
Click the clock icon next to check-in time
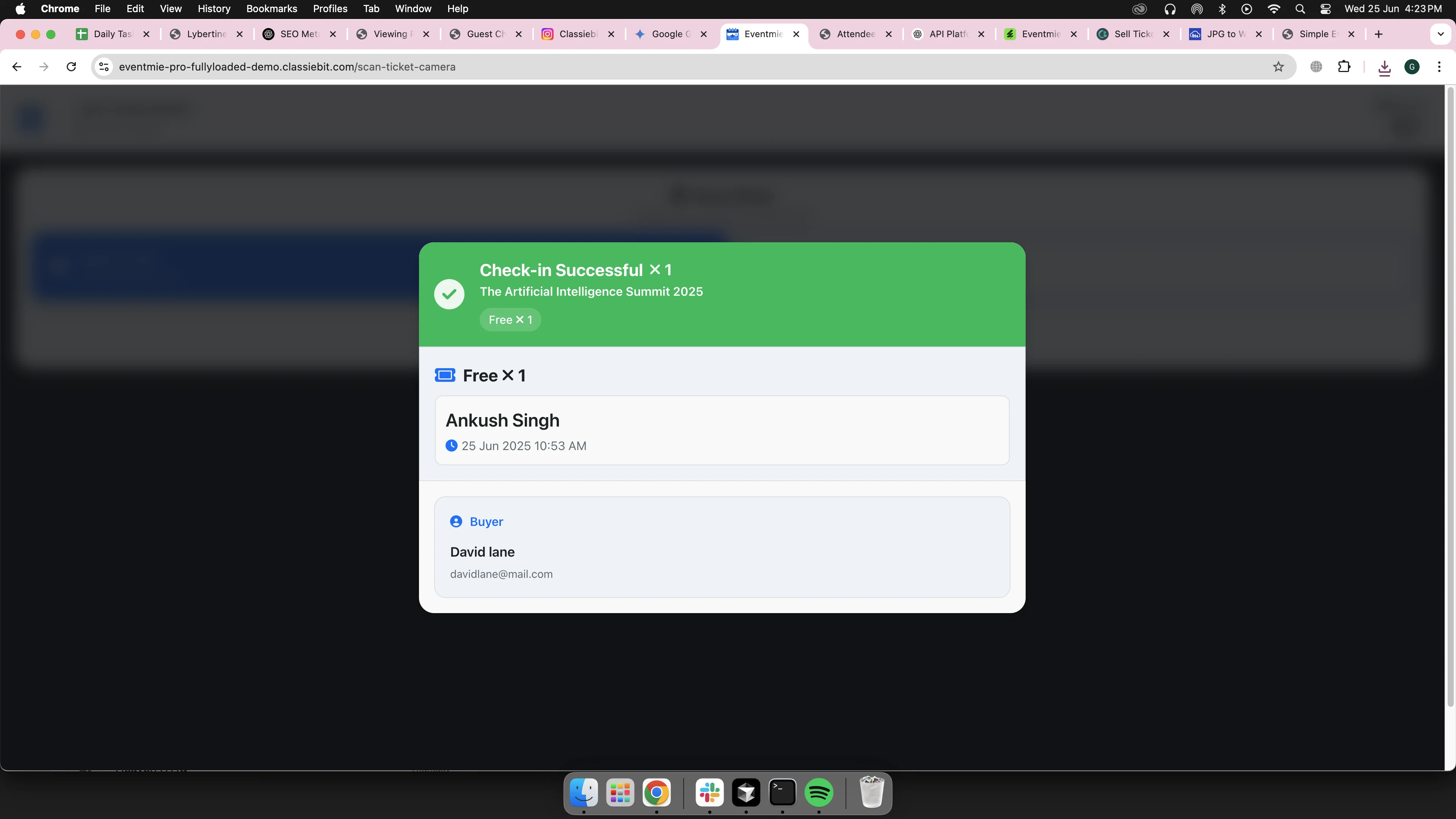pyautogui.click(x=451, y=446)
